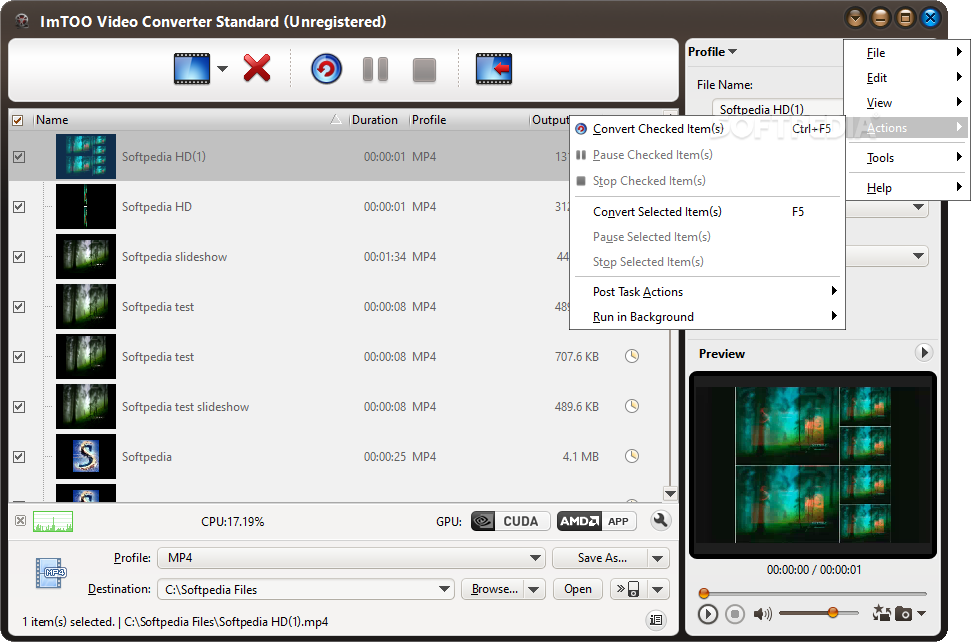971x642 pixels.
Task: Mute the preview volume speaker icon
Action: click(x=762, y=614)
